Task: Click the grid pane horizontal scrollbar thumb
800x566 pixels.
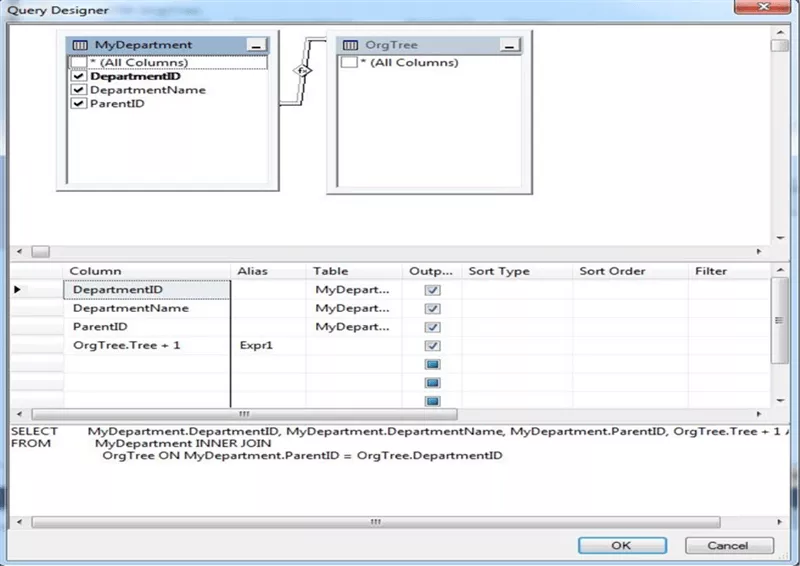Action: [244, 414]
